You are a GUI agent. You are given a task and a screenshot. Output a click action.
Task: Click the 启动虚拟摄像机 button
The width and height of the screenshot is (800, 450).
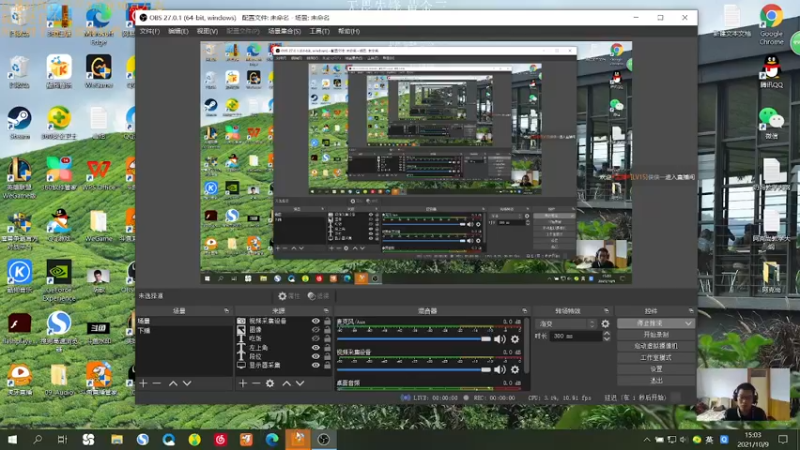pyautogui.click(x=656, y=346)
